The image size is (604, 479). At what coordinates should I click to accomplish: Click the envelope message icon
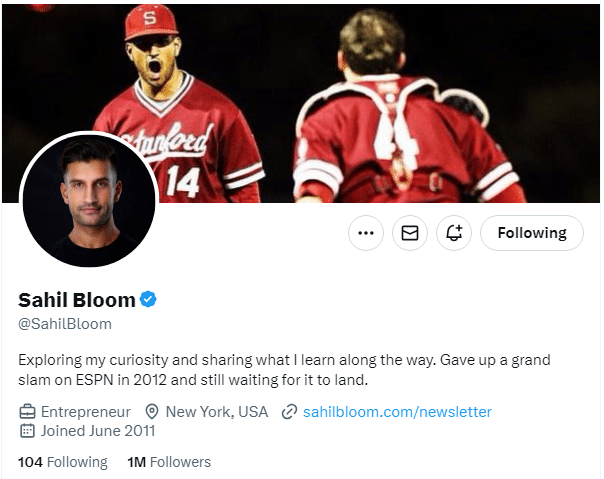[x=410, y=233]
